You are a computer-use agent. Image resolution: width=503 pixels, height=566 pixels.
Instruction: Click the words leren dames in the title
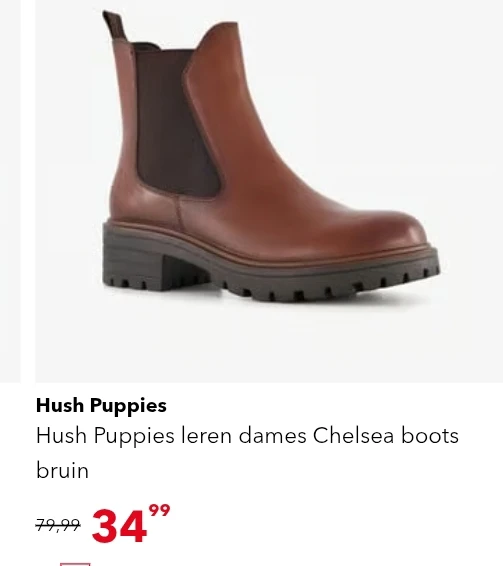(243, 436)
